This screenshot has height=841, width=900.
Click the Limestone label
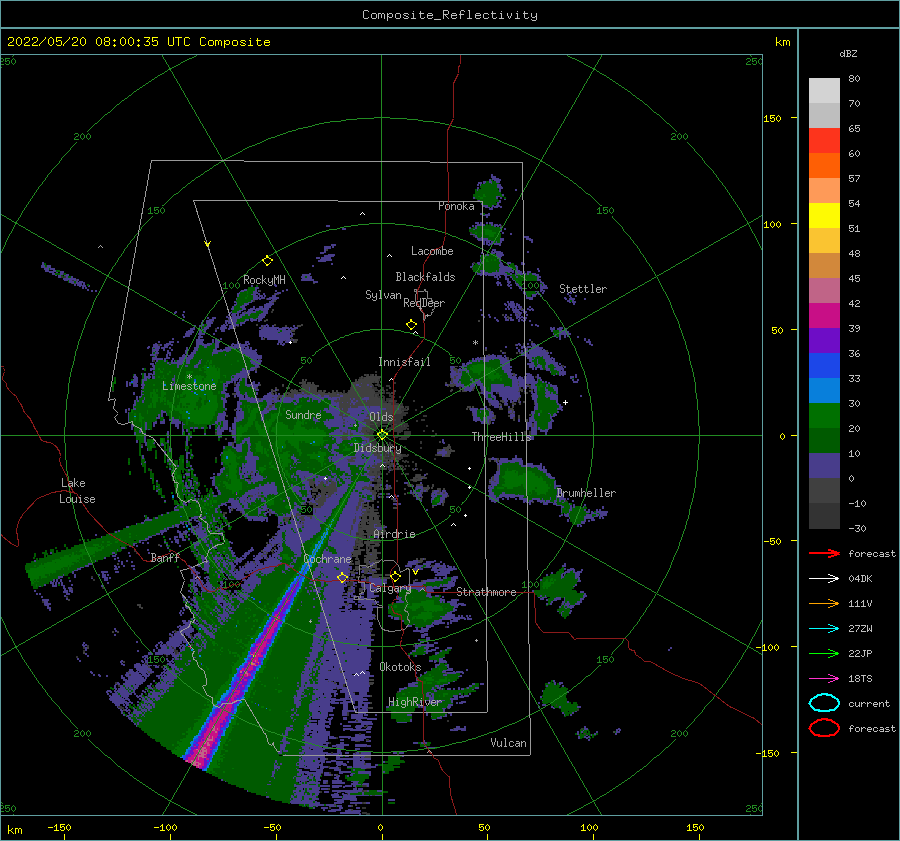pos(189,386)
